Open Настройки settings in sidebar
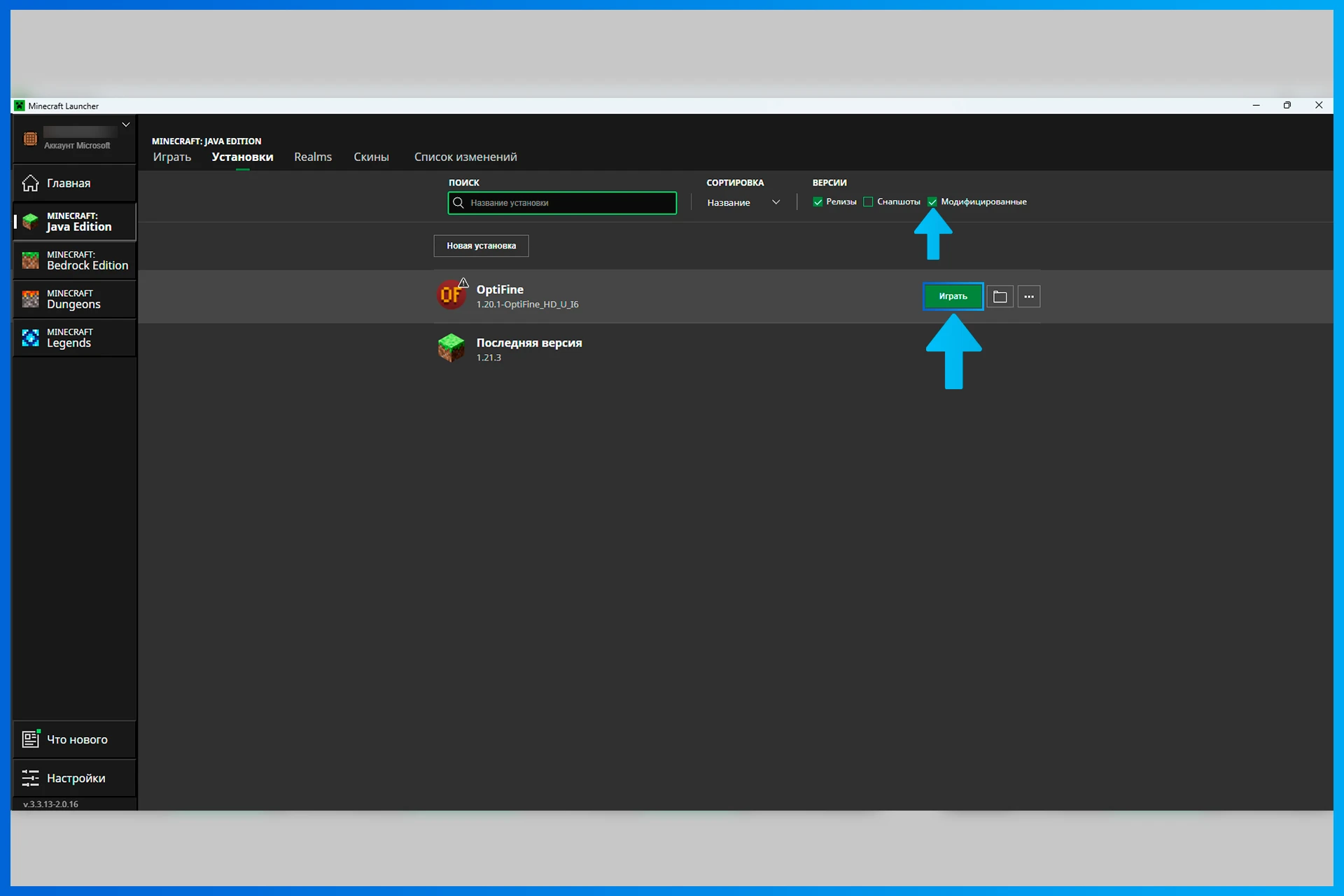This screenshot has width=1344, height=896. point(74,778)
